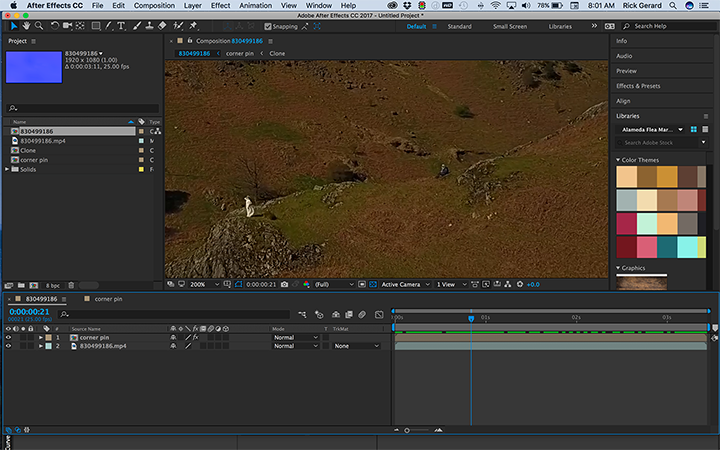
Task: Hide the corner pin layer
Action: 9,337
